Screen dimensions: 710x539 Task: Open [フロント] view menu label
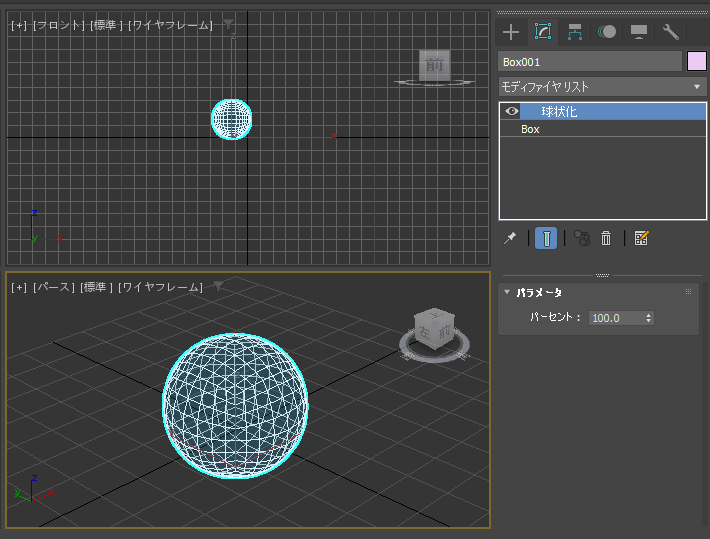coord(59,25)
